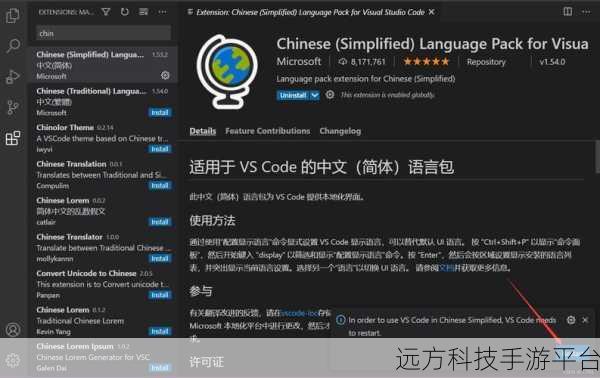Image resolution: width=600 pixels, height=378 pixels.
Task: Select Chinese (Traditional) Language Pack list item
Action: pyautogui.click(x=103, y=101)
